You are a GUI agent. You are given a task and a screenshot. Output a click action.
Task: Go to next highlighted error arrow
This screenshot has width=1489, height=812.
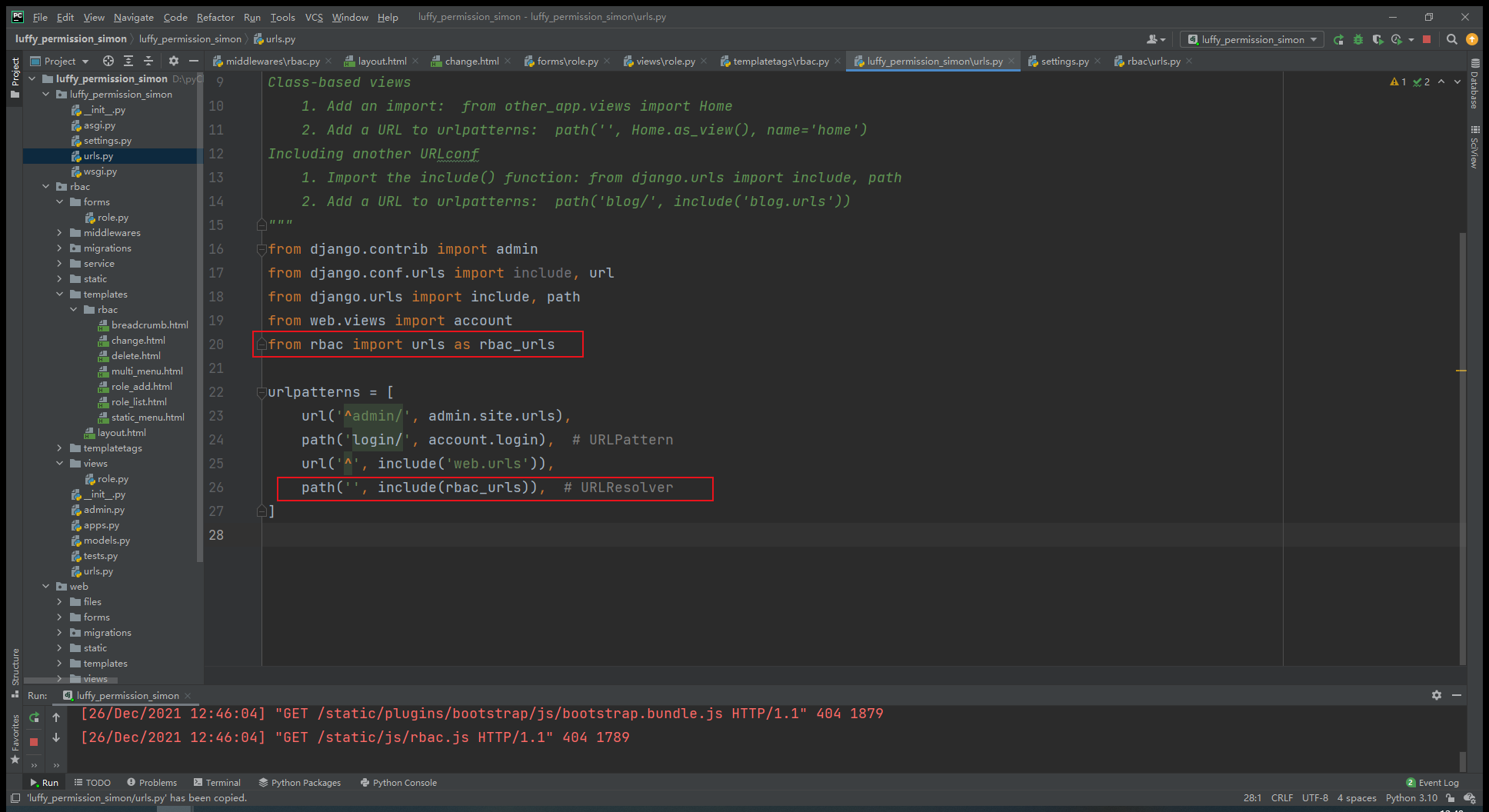tap(1457, 82)
